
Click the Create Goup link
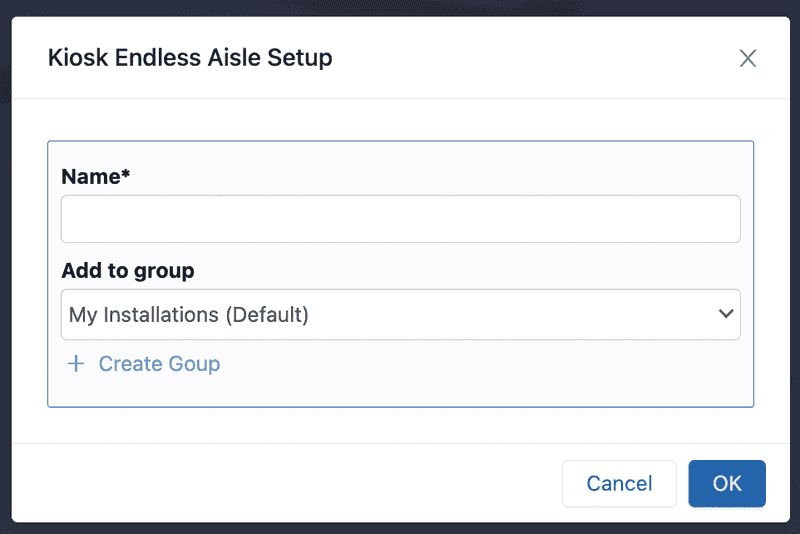159,364
